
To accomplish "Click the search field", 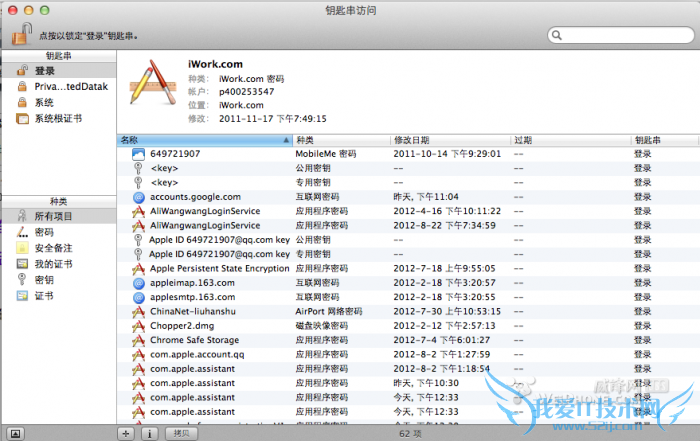I will [x=621, y=35].
